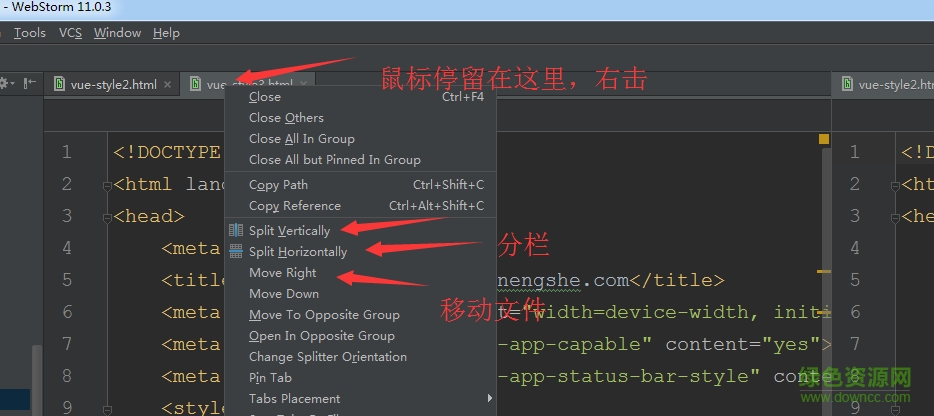The width and height of the screenshot is (934, 416).
Task: Click the </title> closing tag on line 5
Action: point(677,280)
